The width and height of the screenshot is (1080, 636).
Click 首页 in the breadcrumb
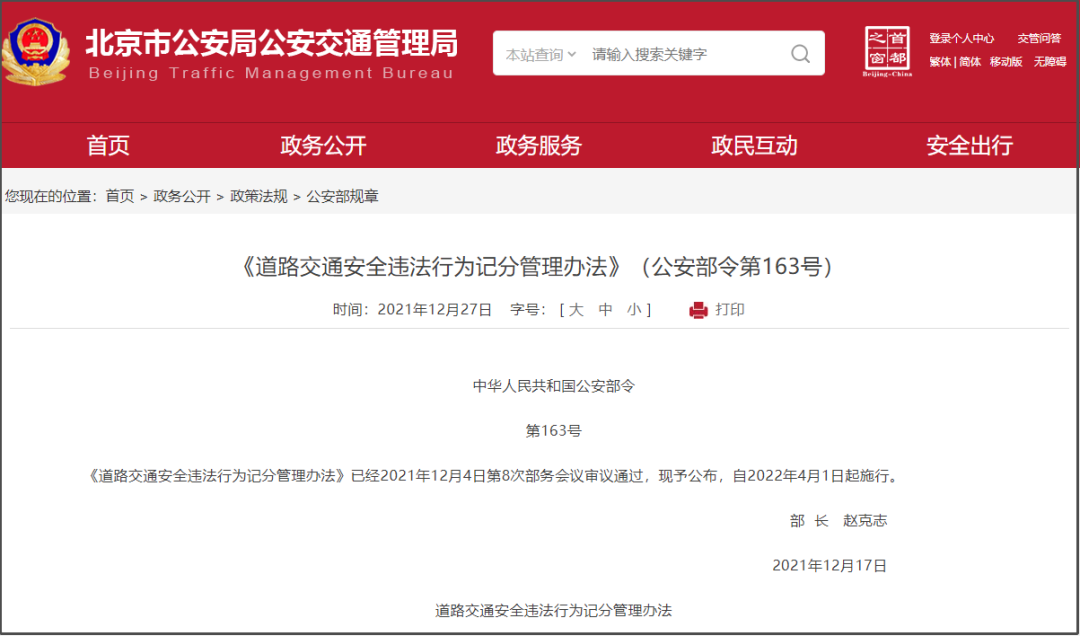120,196
